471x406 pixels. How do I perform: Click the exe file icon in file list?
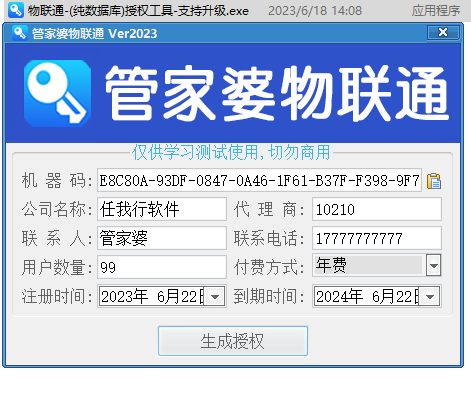click(x=16, y=10)
